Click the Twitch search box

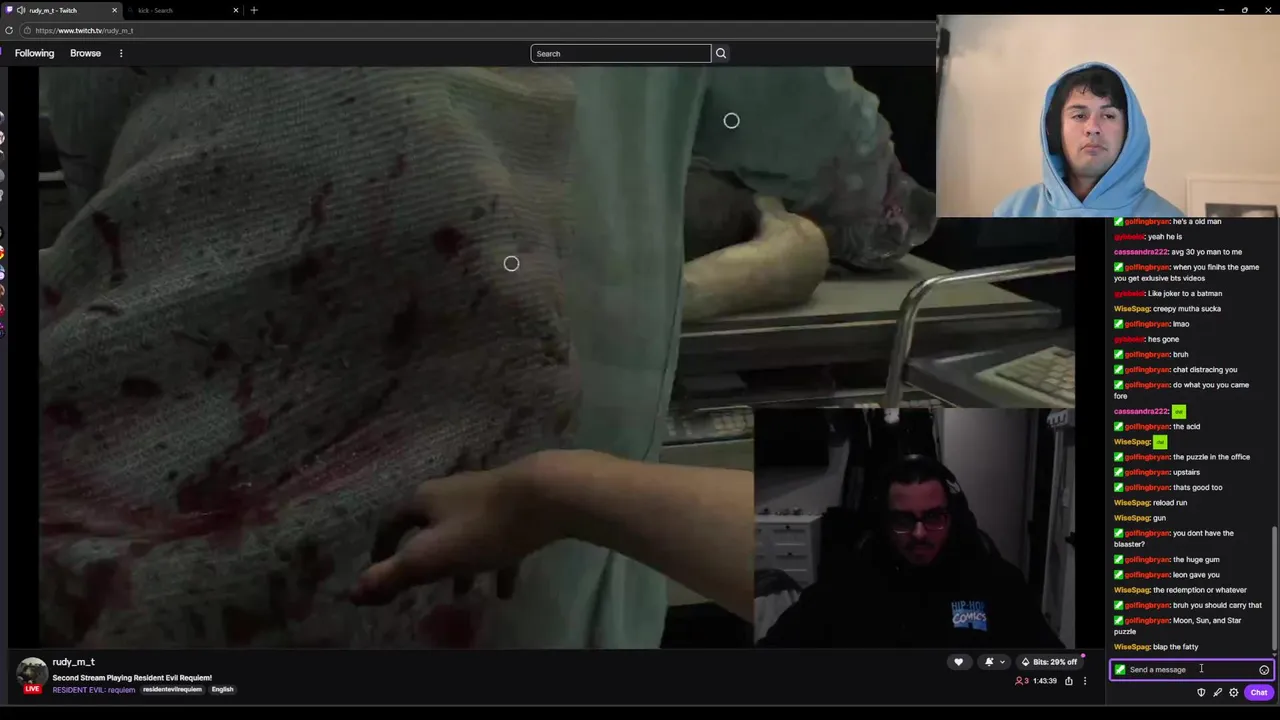point(620,53)
